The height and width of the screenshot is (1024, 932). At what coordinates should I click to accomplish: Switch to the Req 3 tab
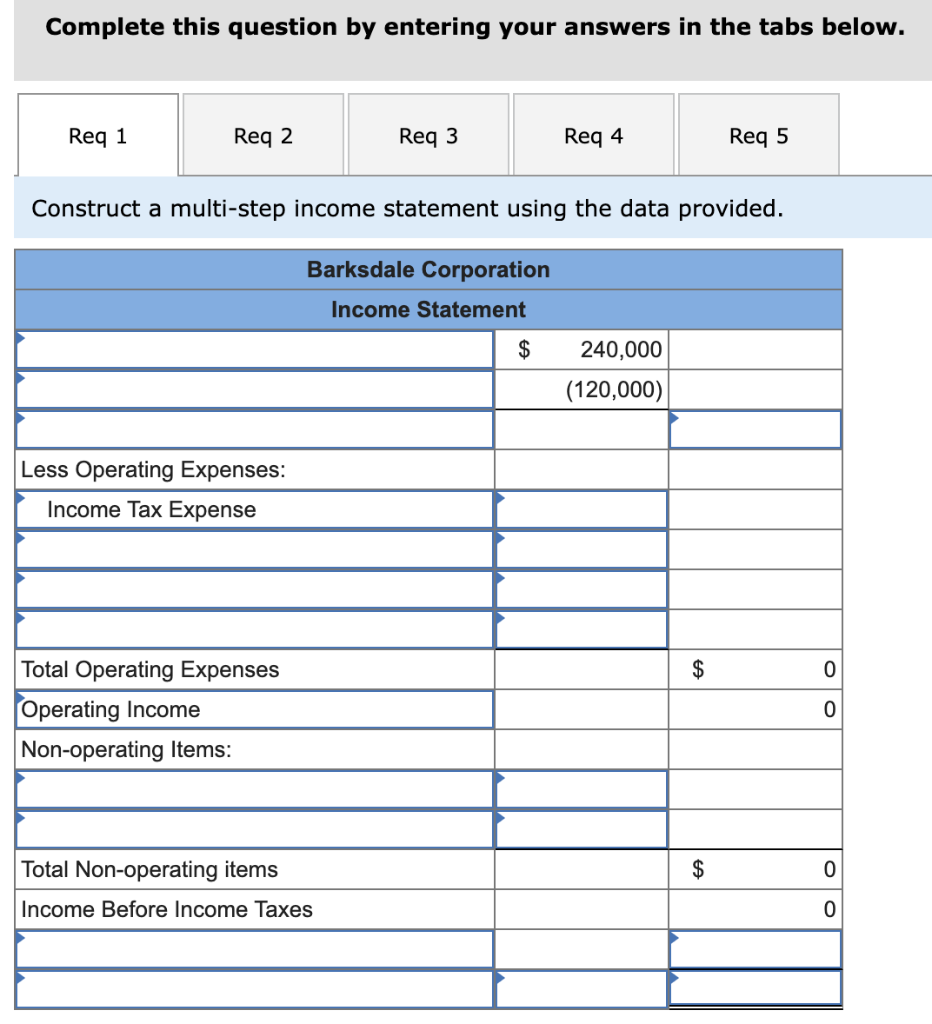(428, 135)
